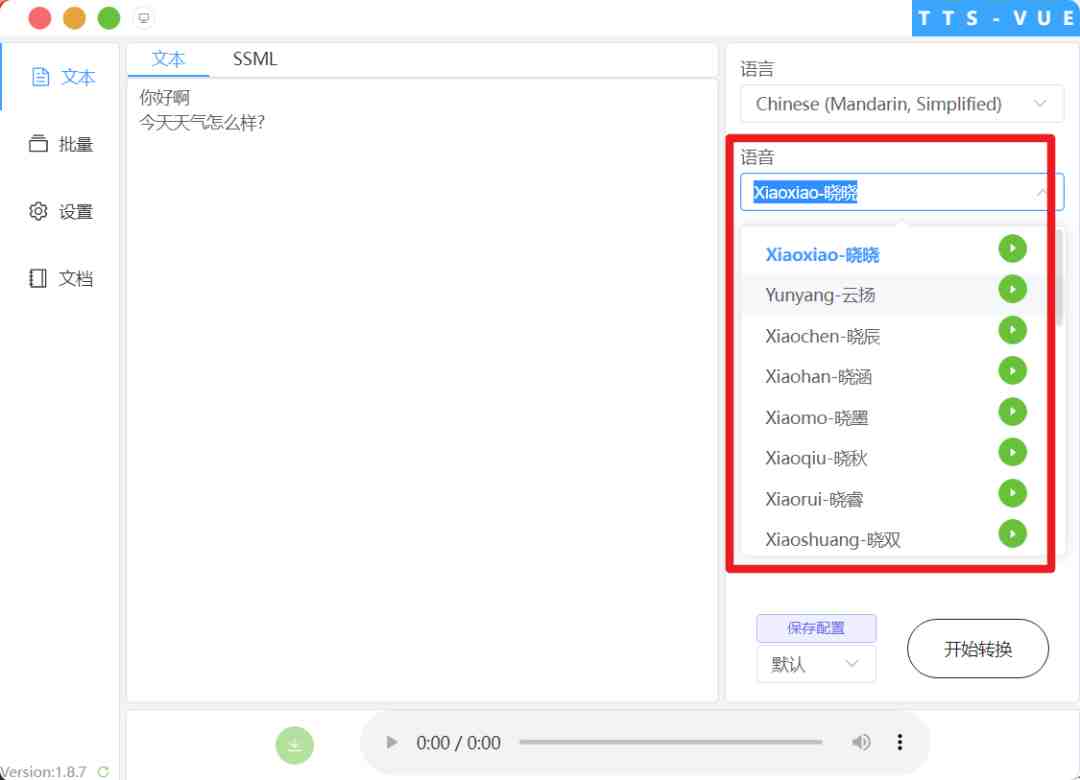Refresh version info next to Version:1.8.7
Screen dimensions: 1080x780
(x=101, y=771)
